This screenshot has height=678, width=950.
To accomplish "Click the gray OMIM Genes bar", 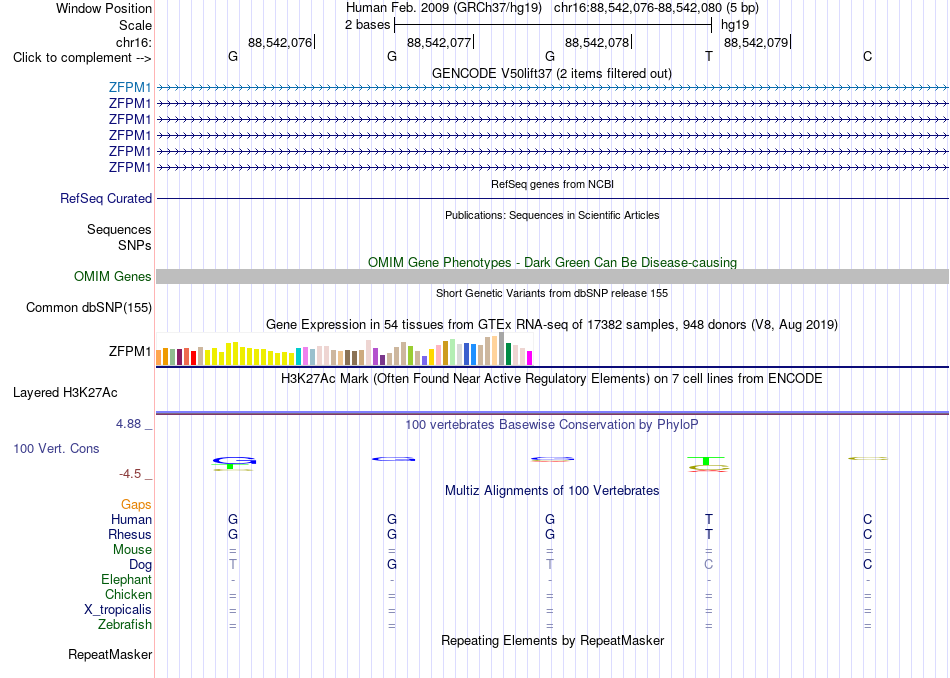I will click(x=552, y=276).
